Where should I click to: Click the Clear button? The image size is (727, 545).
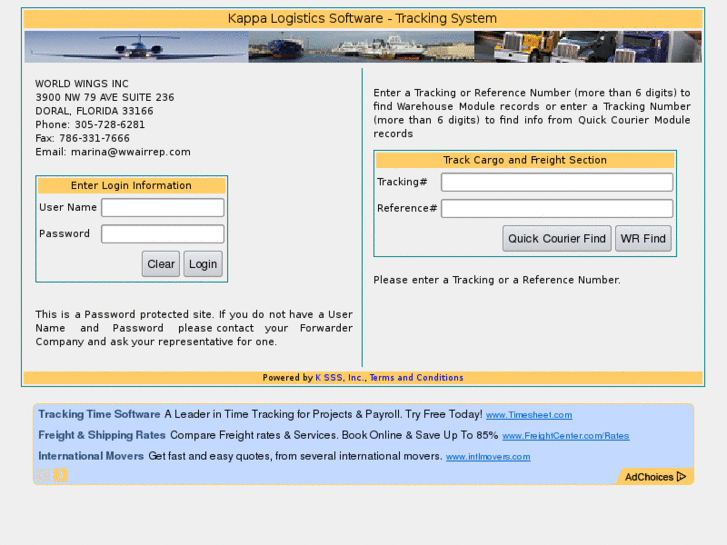click(x=161, y=264)
